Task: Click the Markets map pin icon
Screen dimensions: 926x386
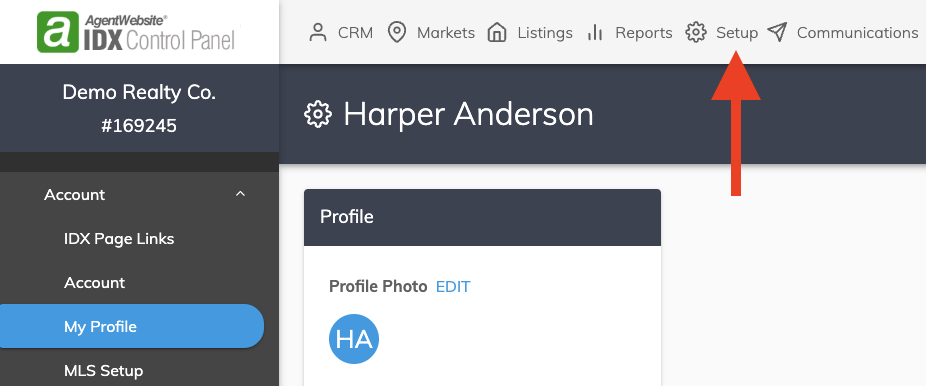Action: coord(396,32)
